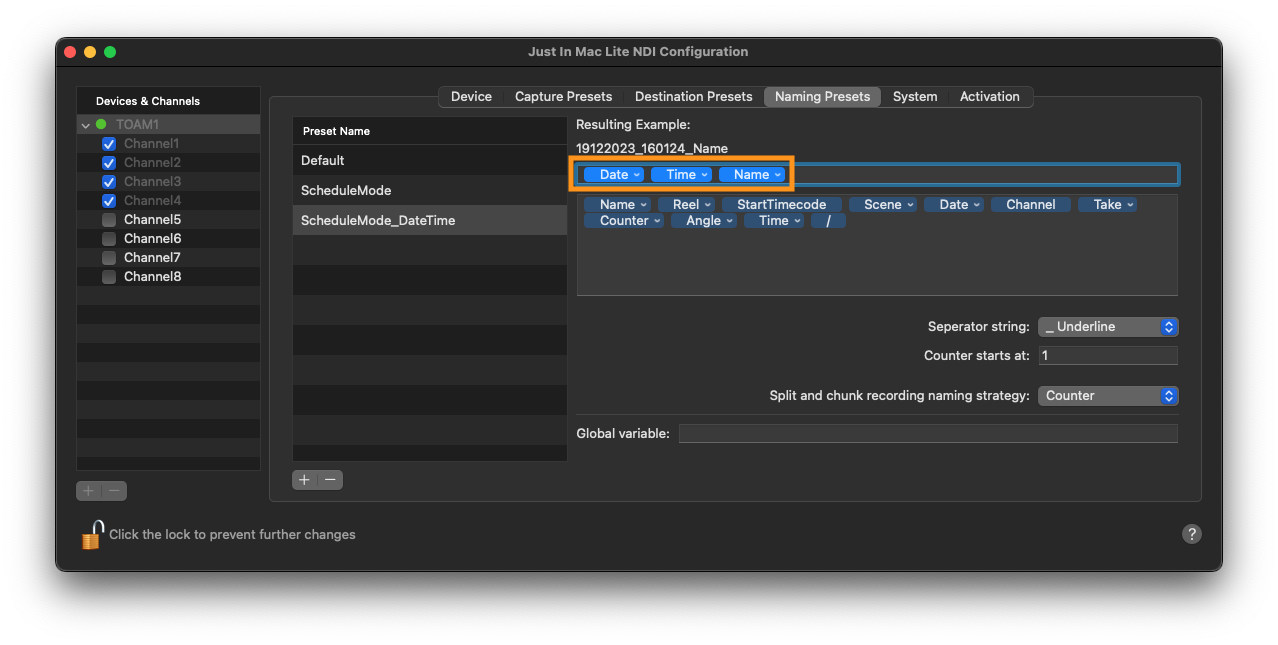Remove selected preset with minus button

pyautogui.click(x=330, y=480)
